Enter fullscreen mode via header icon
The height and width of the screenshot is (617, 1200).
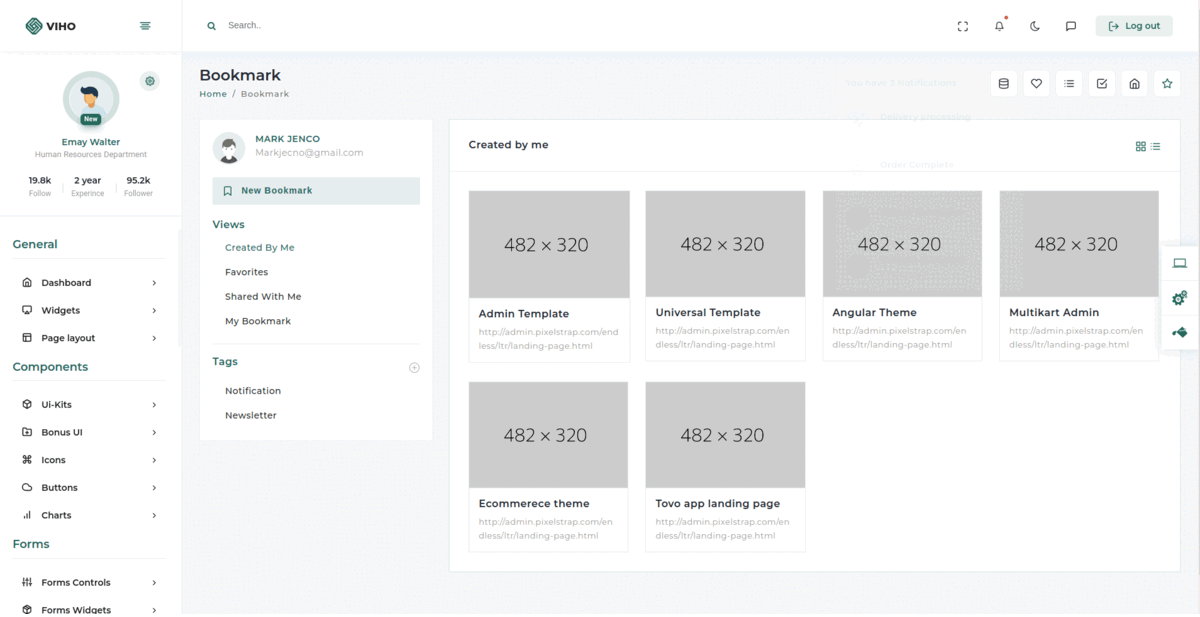pos(963,26)
